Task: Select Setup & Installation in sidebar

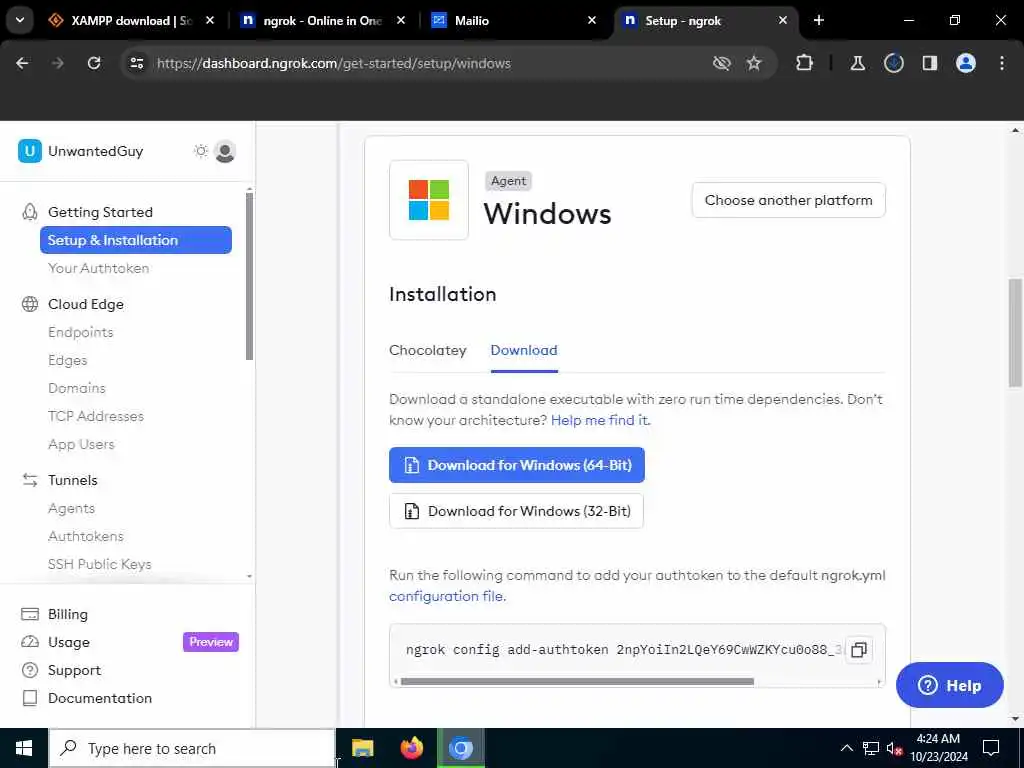Action: pyautogui.click(x=136, y=240)
